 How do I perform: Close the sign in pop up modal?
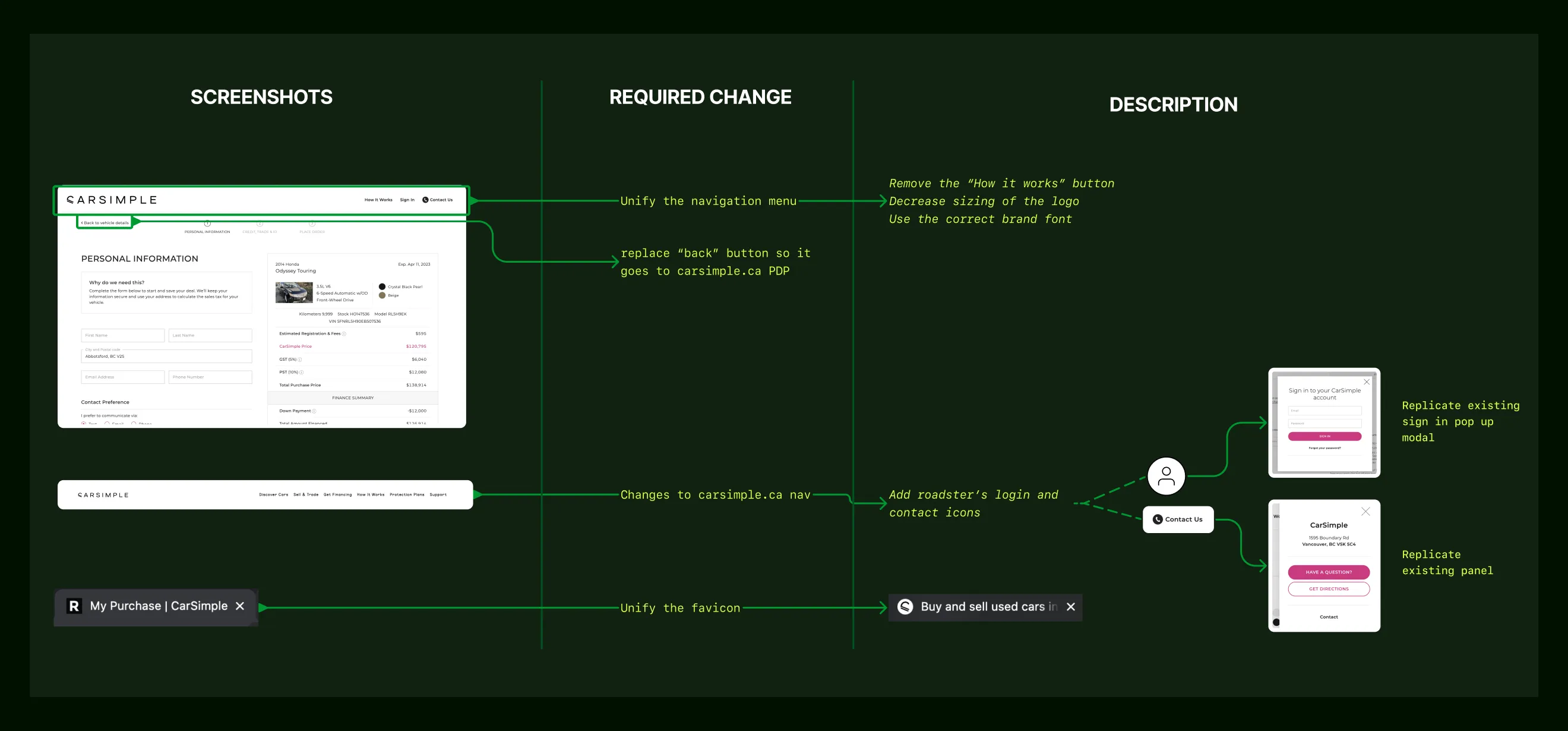pyautogui.click(x=1367, y=382)
